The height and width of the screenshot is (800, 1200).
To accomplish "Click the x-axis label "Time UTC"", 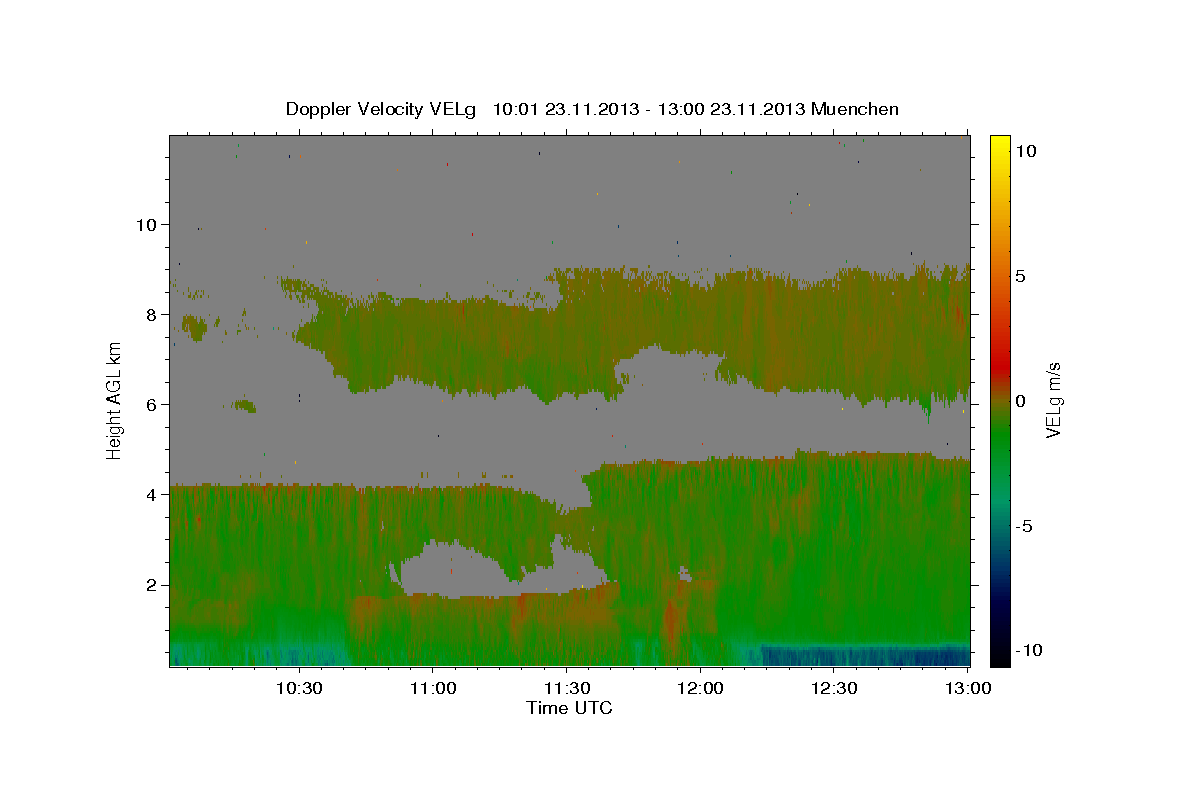I will pos(569,708).
